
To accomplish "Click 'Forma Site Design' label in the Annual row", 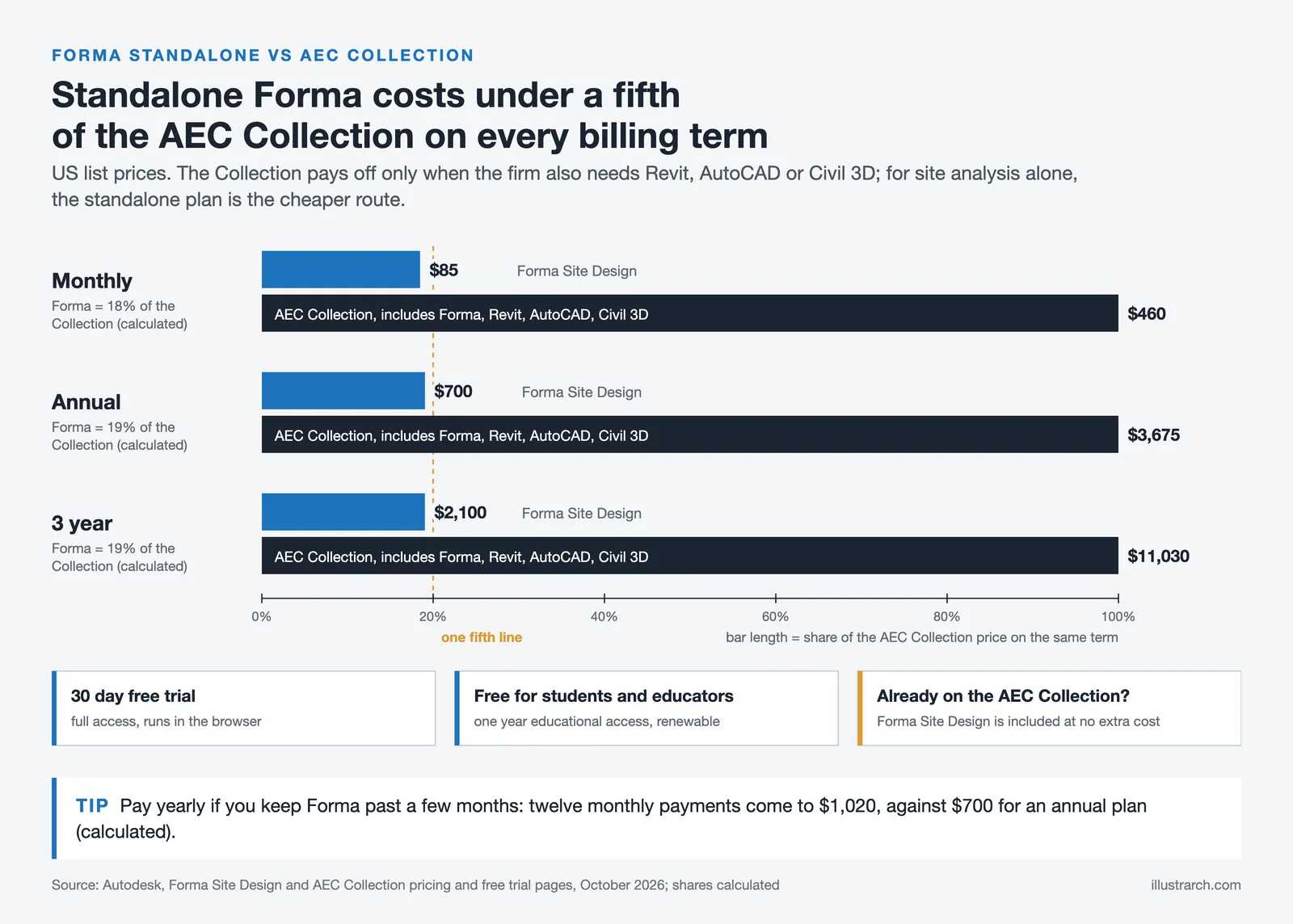I will point(582,393).
